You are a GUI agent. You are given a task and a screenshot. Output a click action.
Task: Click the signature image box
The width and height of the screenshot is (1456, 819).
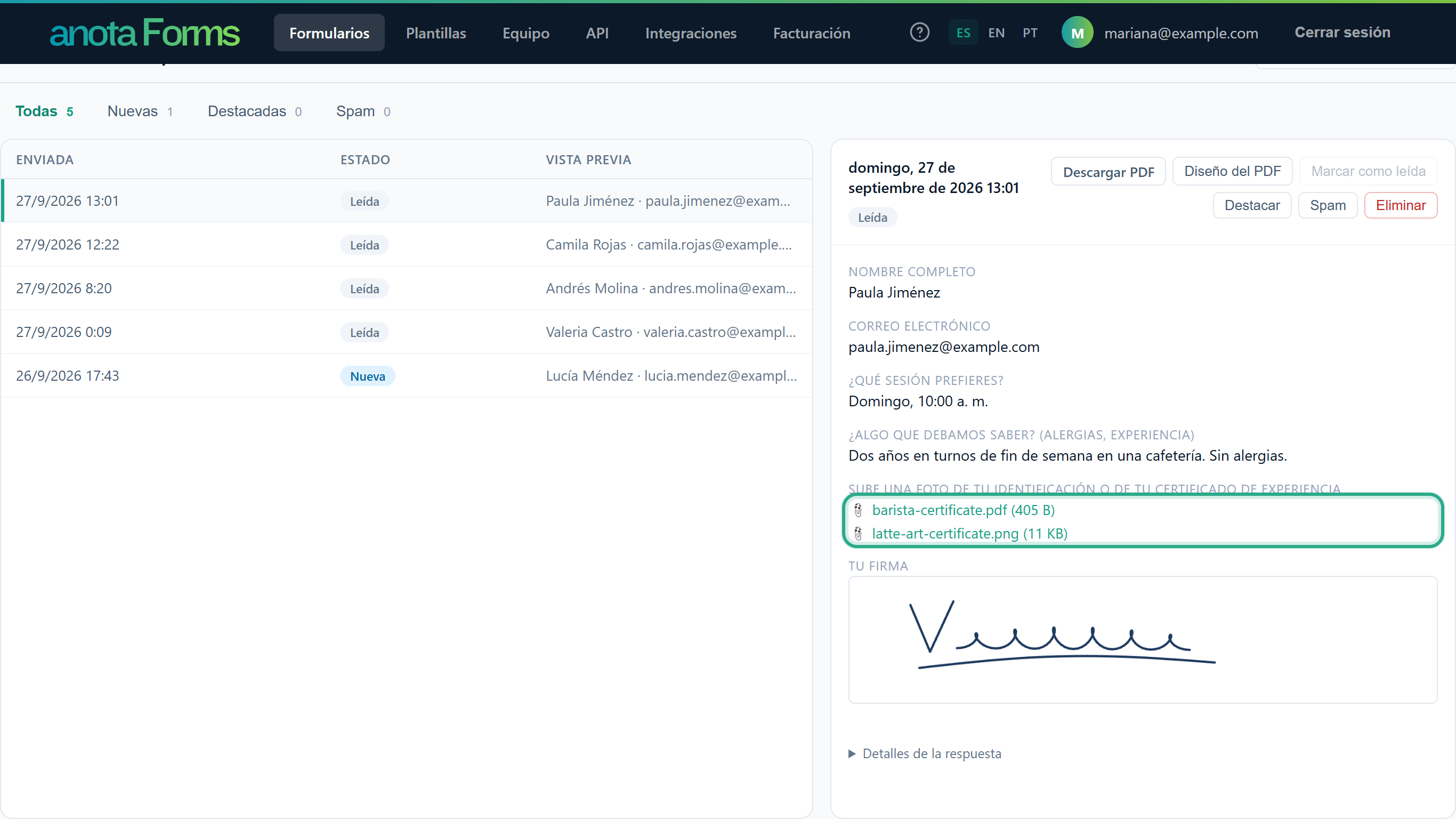tap(1142, 640)
